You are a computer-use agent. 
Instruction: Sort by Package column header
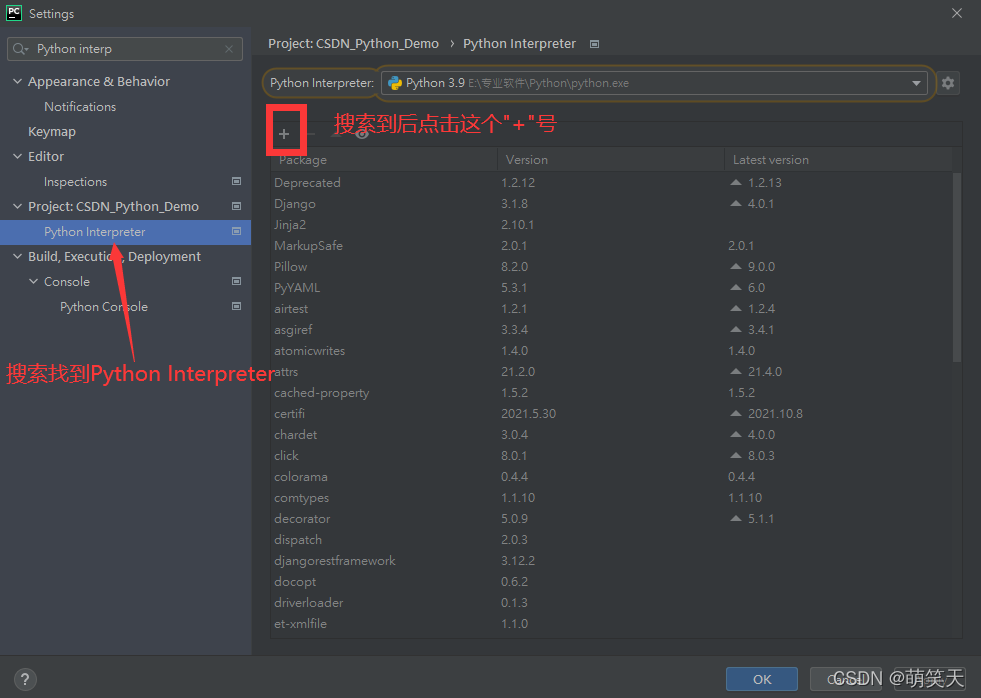click(384, 159)
